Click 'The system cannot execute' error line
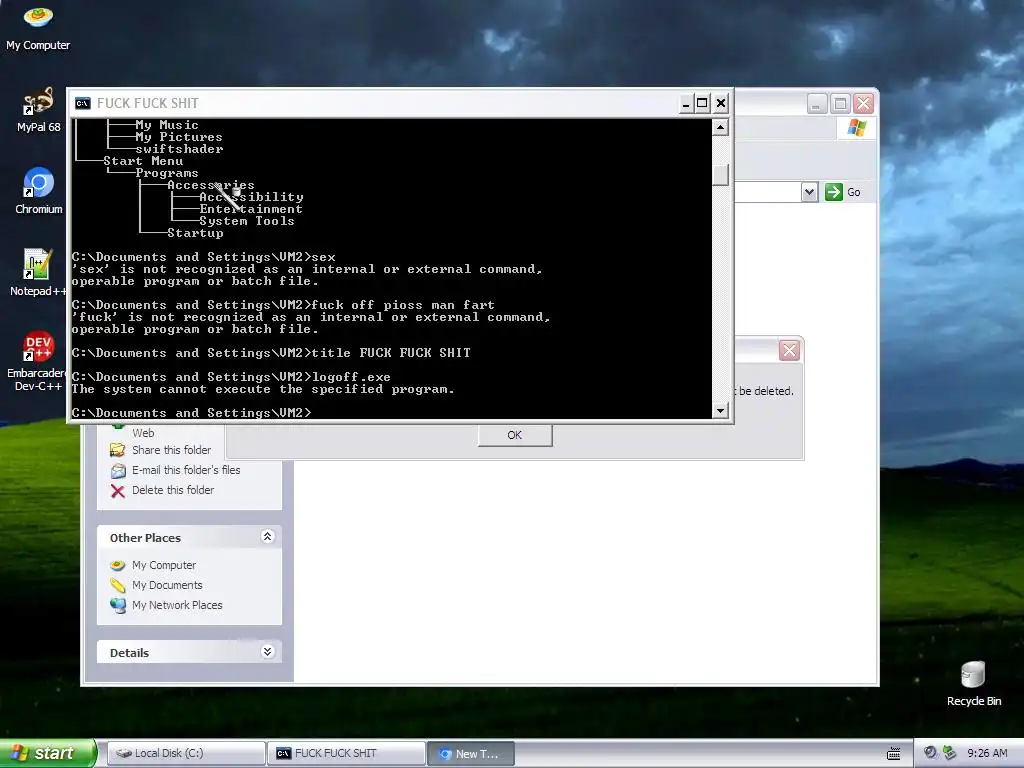This screenshot has height=768, width=1024. click(x=263, y=389)
